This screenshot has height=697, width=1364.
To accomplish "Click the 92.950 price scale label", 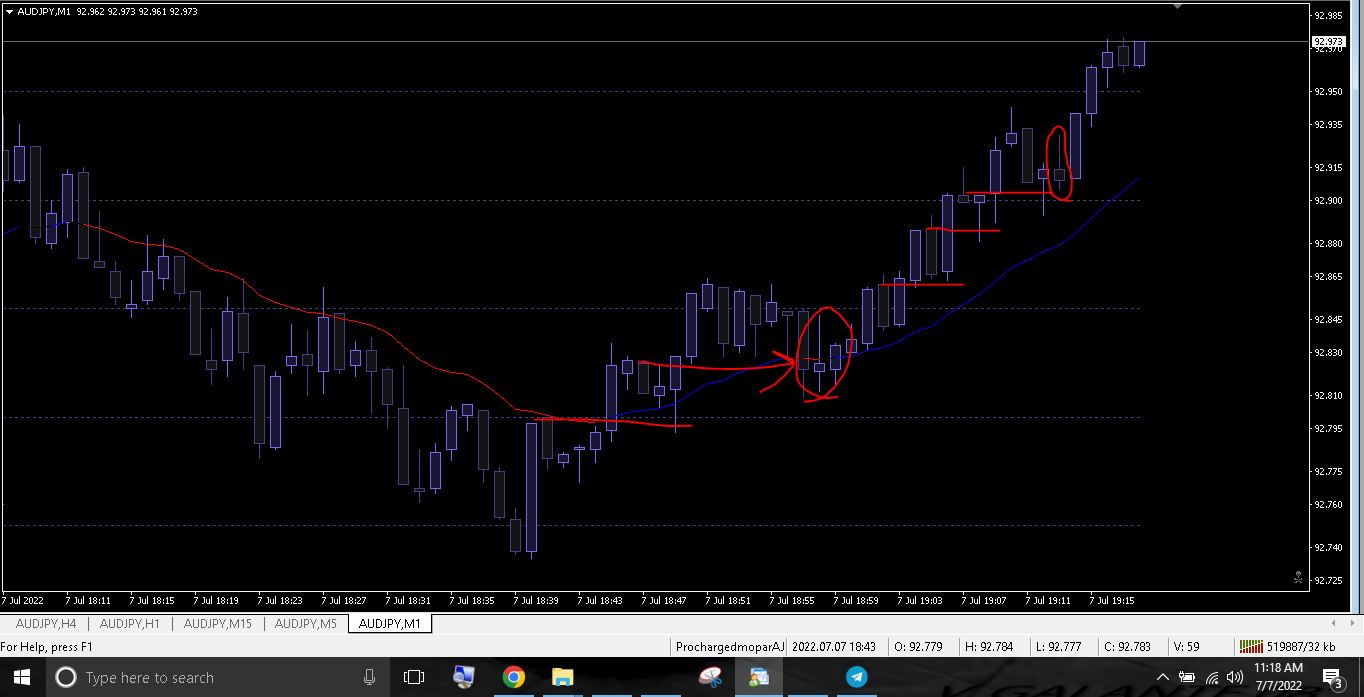I will 1328,92.
